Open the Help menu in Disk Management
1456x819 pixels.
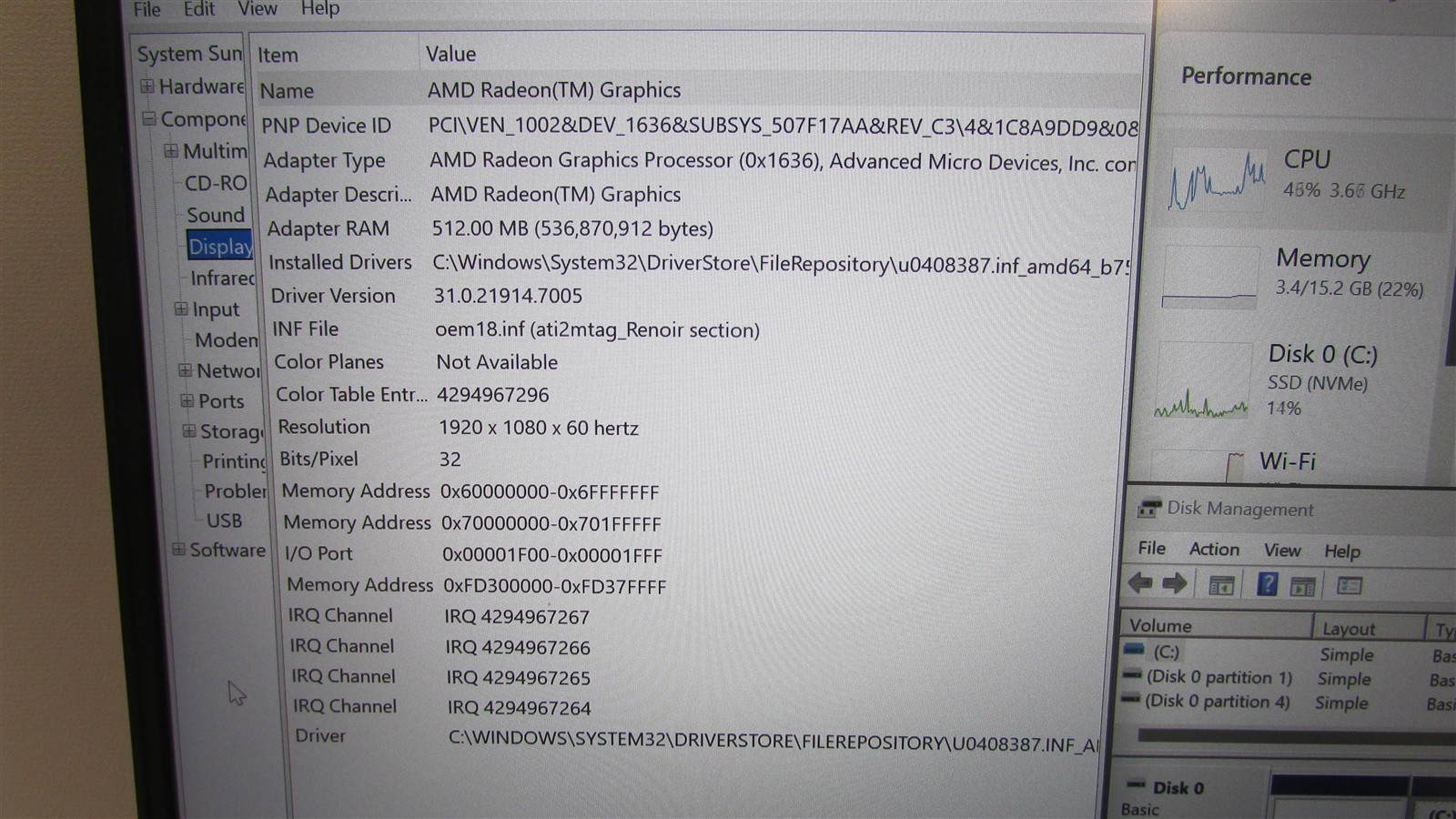pyautogui.click(x=1341, y=551)
